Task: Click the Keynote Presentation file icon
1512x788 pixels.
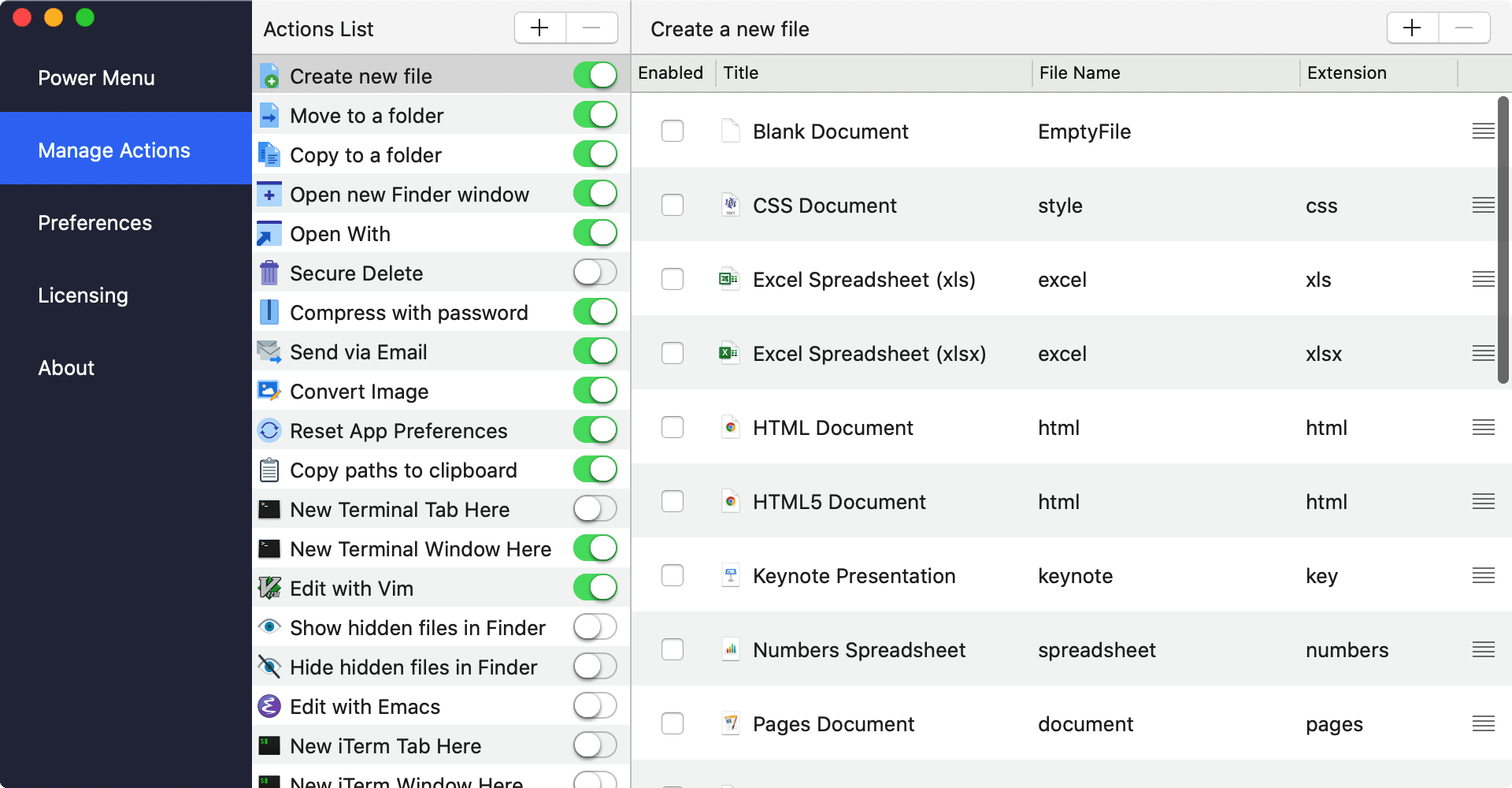Action: [x=731, y=575]
